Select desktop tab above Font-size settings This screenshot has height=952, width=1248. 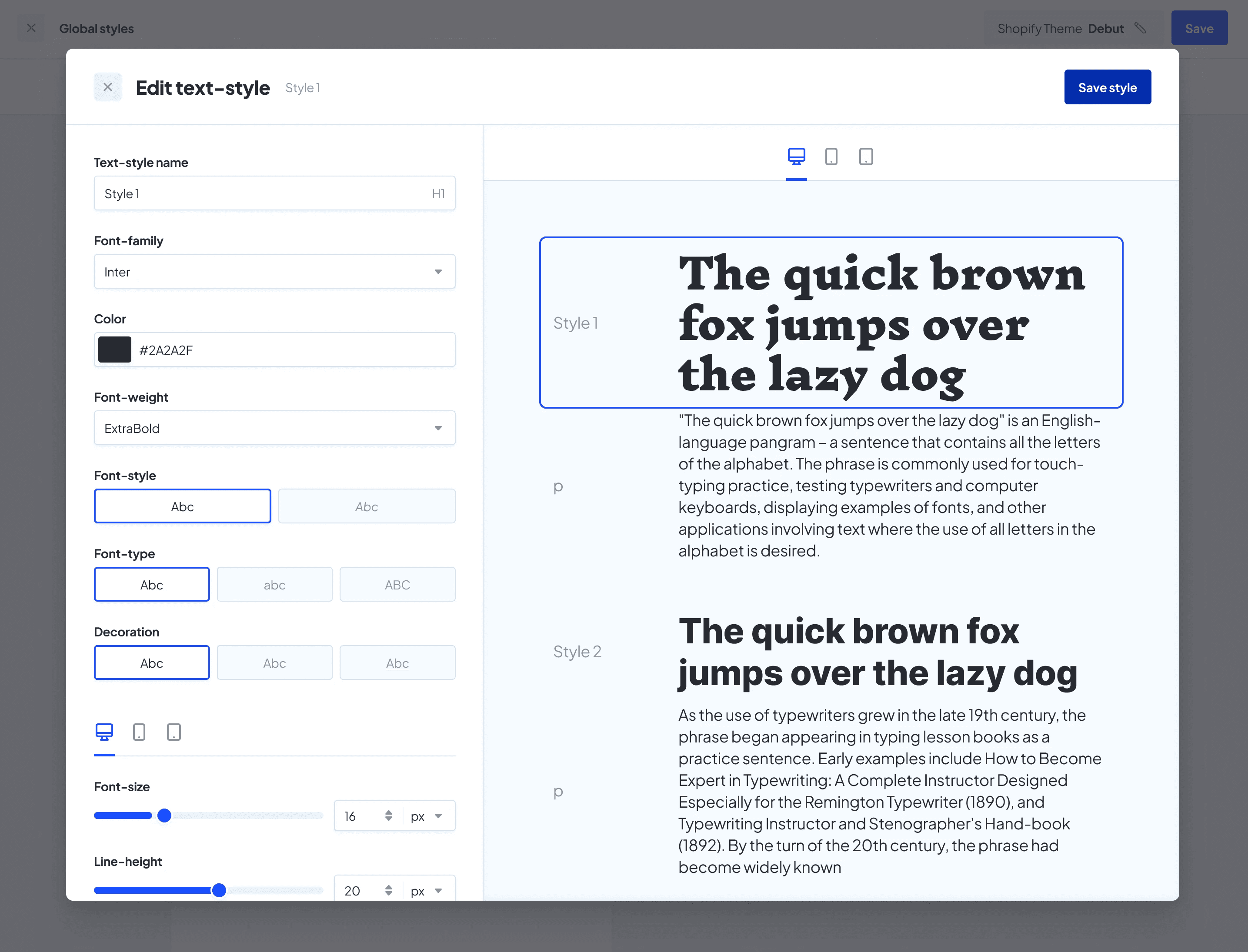[x=104, y=732]
